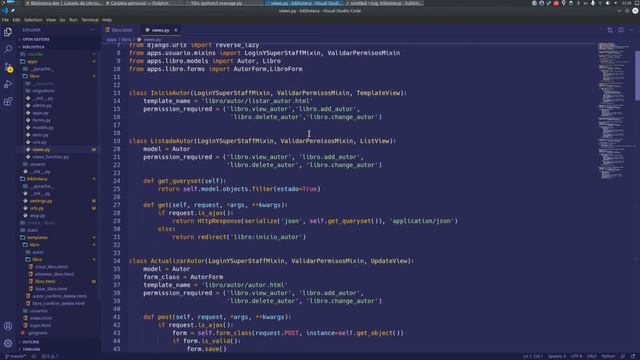Open the Explorer panel ellipsis menu
The height and width of the screenshot is (360, 640).
coord(92,30)
